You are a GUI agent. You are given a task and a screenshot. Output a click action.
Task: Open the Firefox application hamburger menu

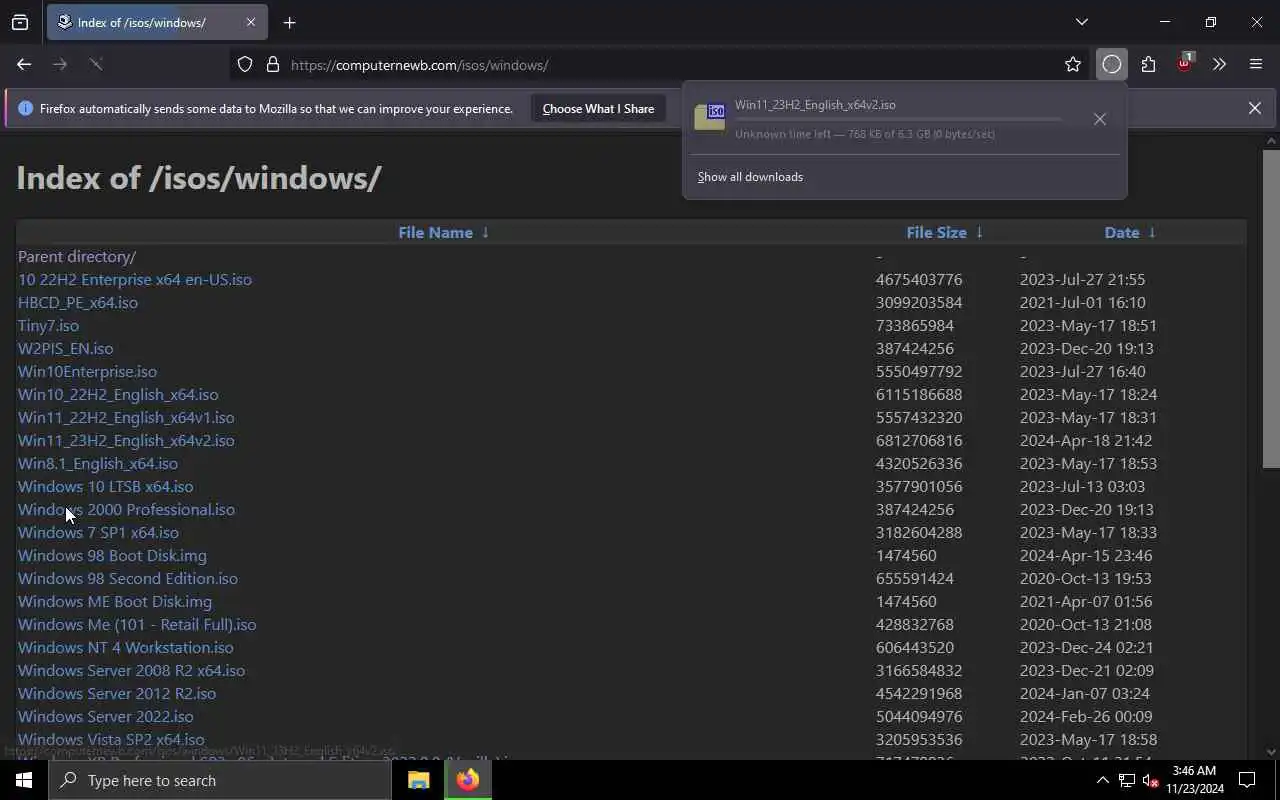pos(1256,65)
